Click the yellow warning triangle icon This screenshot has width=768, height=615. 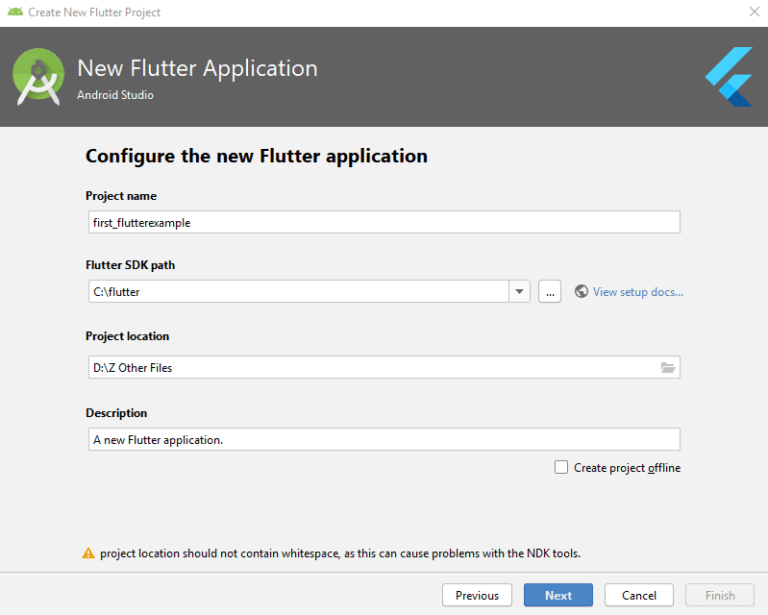pyautogui.click(x=88, y=553)
